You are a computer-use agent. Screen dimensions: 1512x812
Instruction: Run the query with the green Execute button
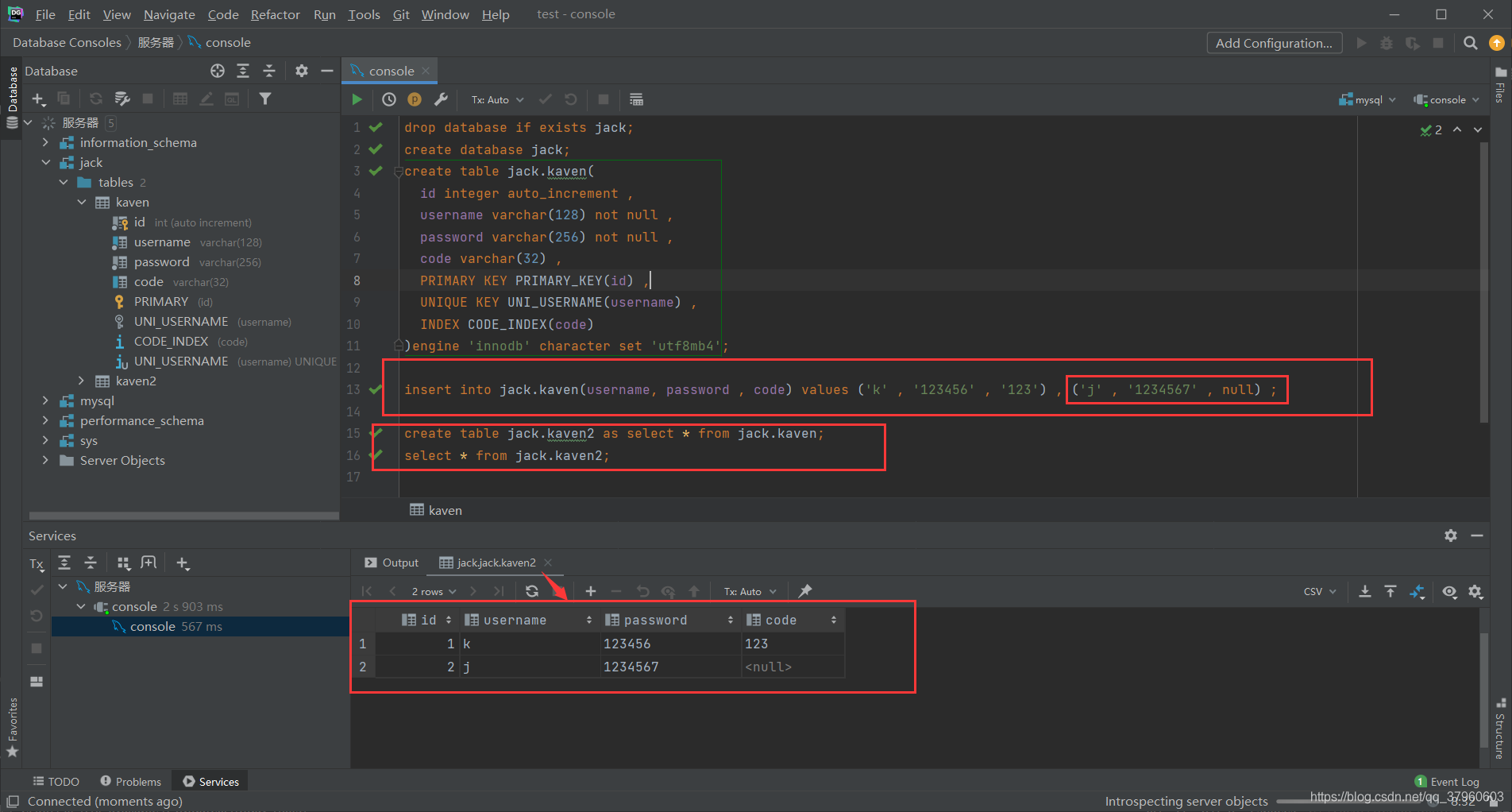[x=357, y=99]
